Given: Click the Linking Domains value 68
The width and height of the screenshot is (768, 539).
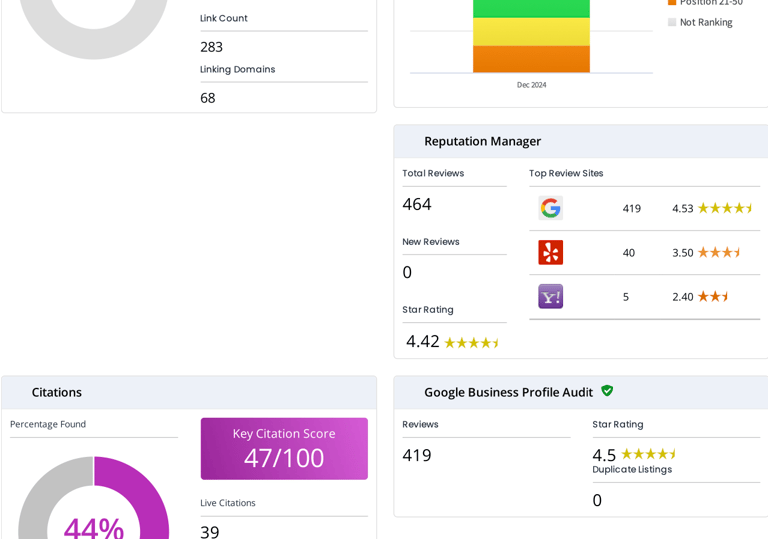Looking at the screenshot, I should click(208, 98).
